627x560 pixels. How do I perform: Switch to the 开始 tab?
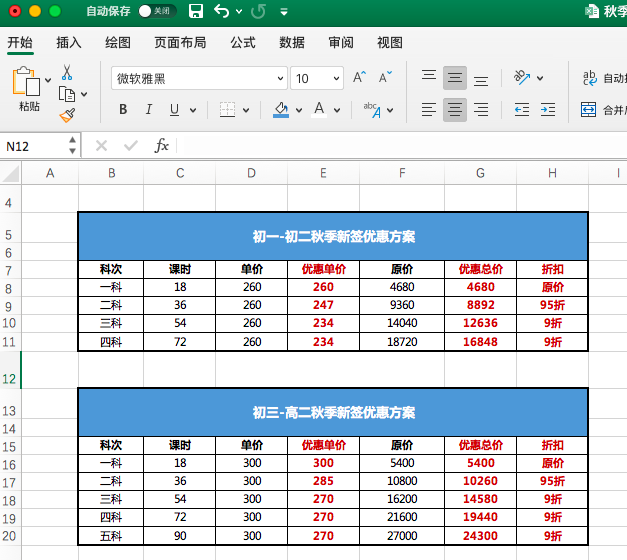20,42
